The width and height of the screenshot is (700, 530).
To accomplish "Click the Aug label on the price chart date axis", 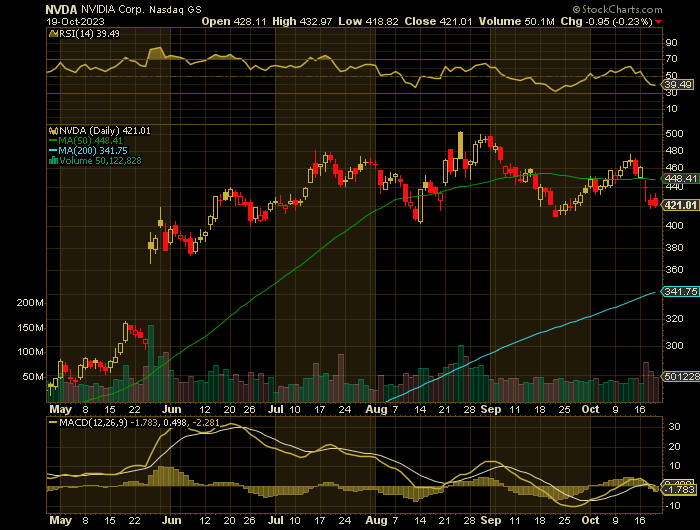I will click(376, 409).
